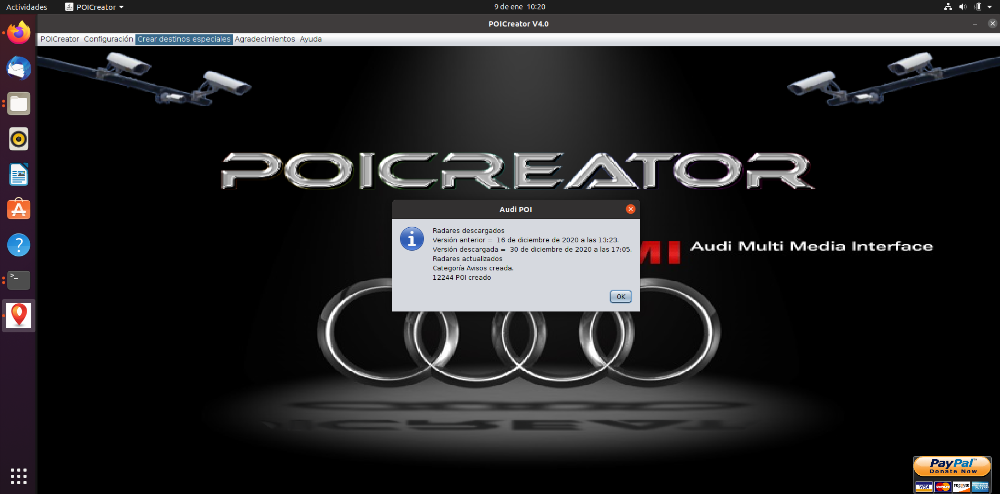Open Rhythmbox music player in the dock
The image size is (1000, 494).
pyautogui.click(x=19, y=138)
